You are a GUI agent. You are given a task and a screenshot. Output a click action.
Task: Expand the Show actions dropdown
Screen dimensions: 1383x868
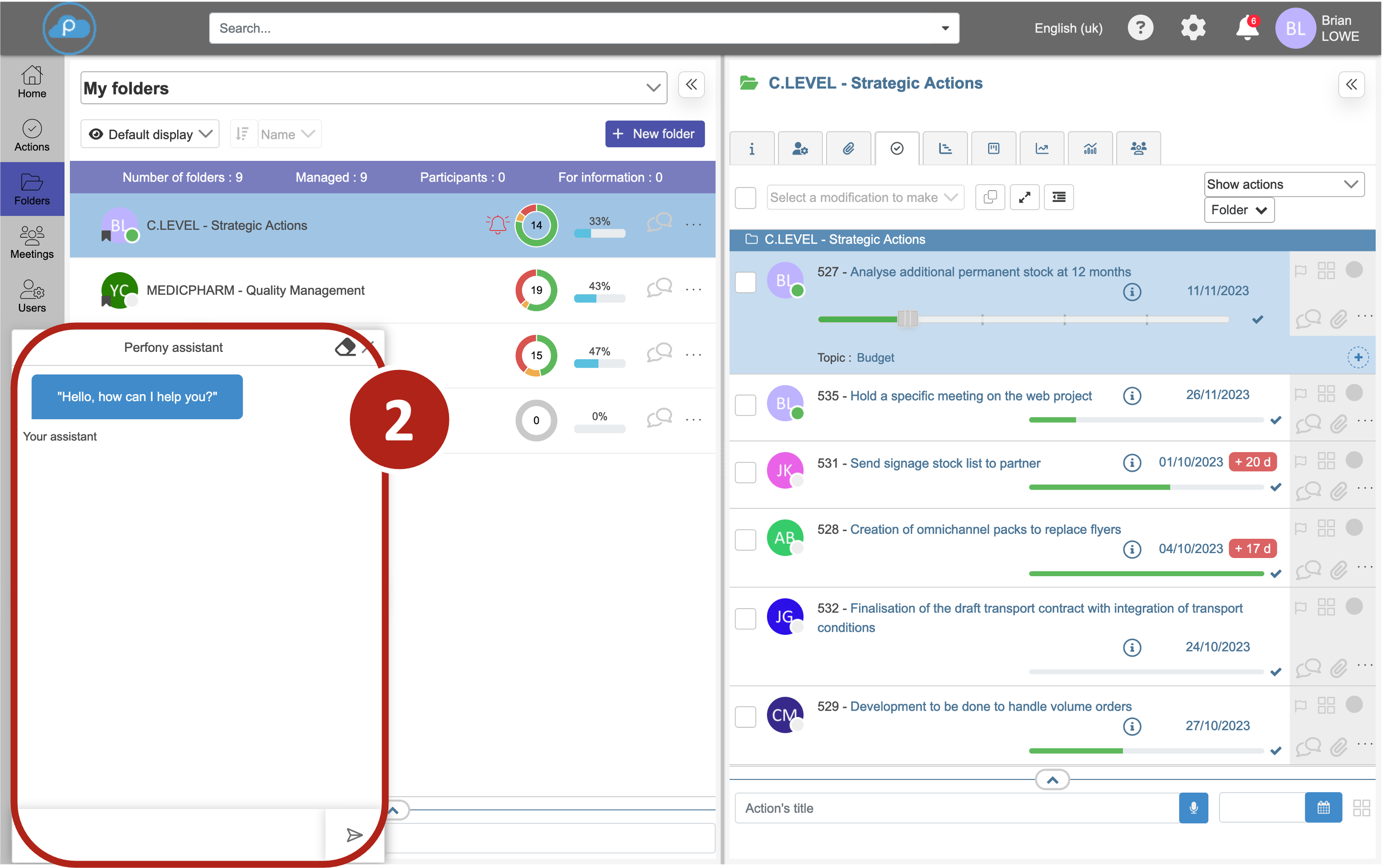1284,184
